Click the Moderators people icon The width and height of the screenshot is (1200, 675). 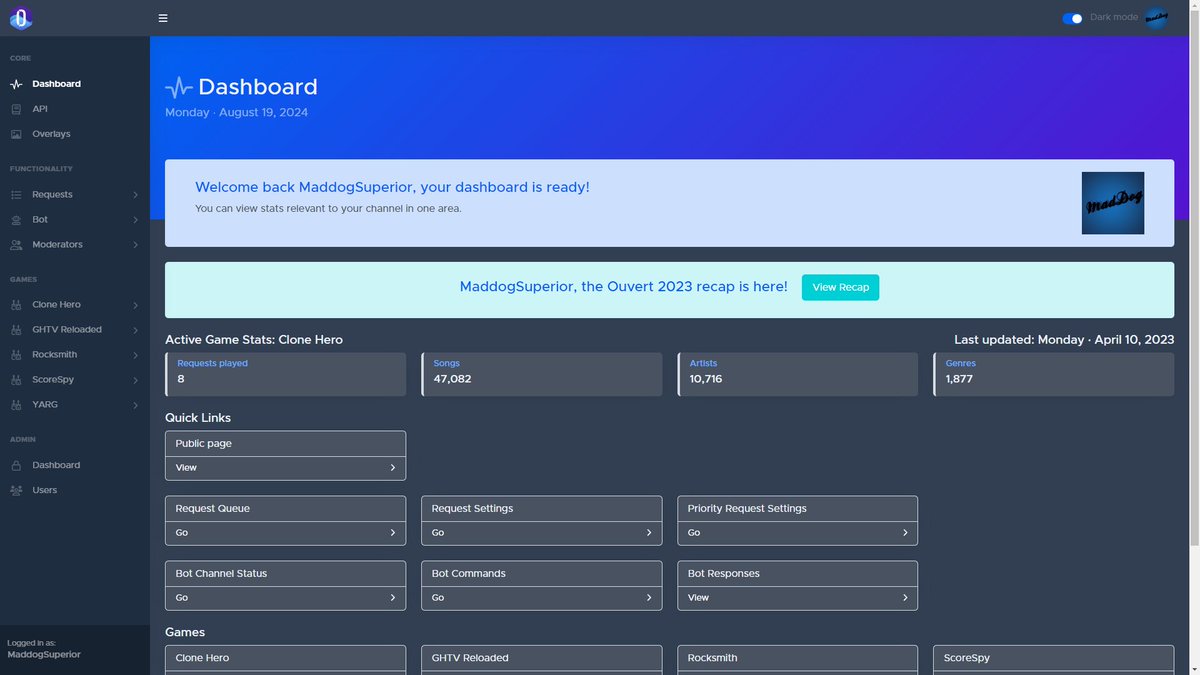pos(16,244)
